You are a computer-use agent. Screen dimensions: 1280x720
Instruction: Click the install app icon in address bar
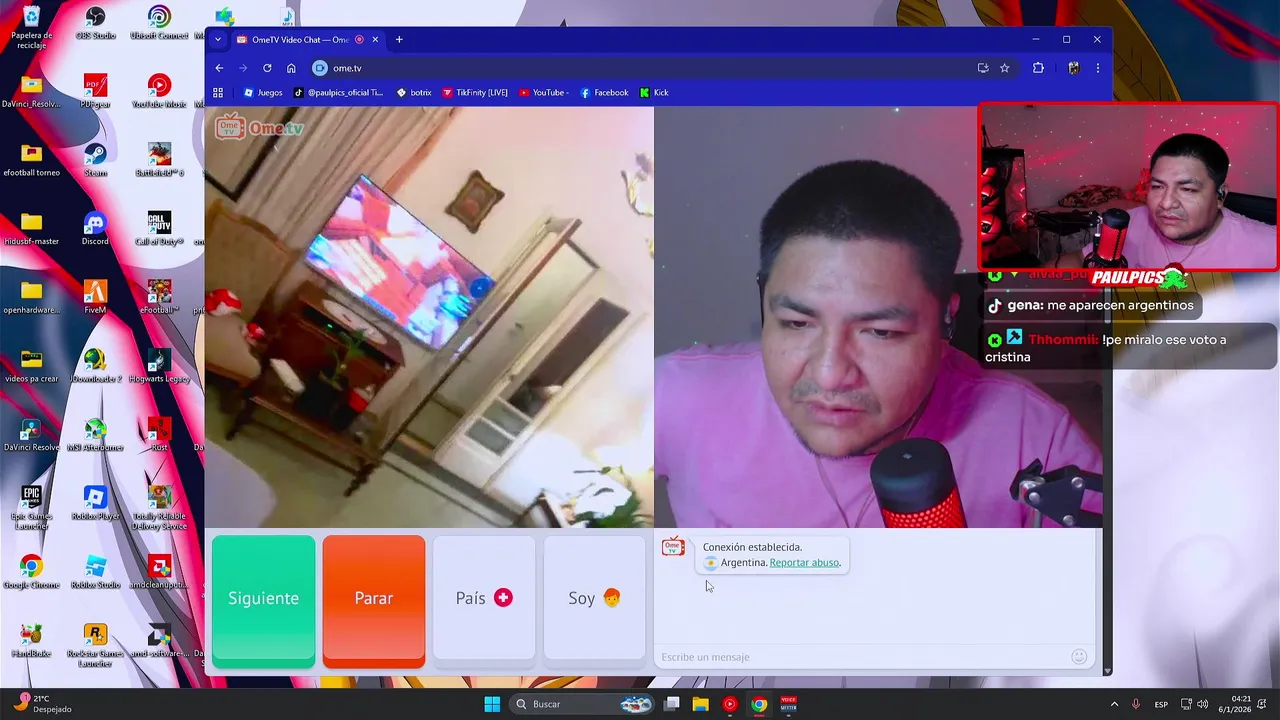pos(983,68)
